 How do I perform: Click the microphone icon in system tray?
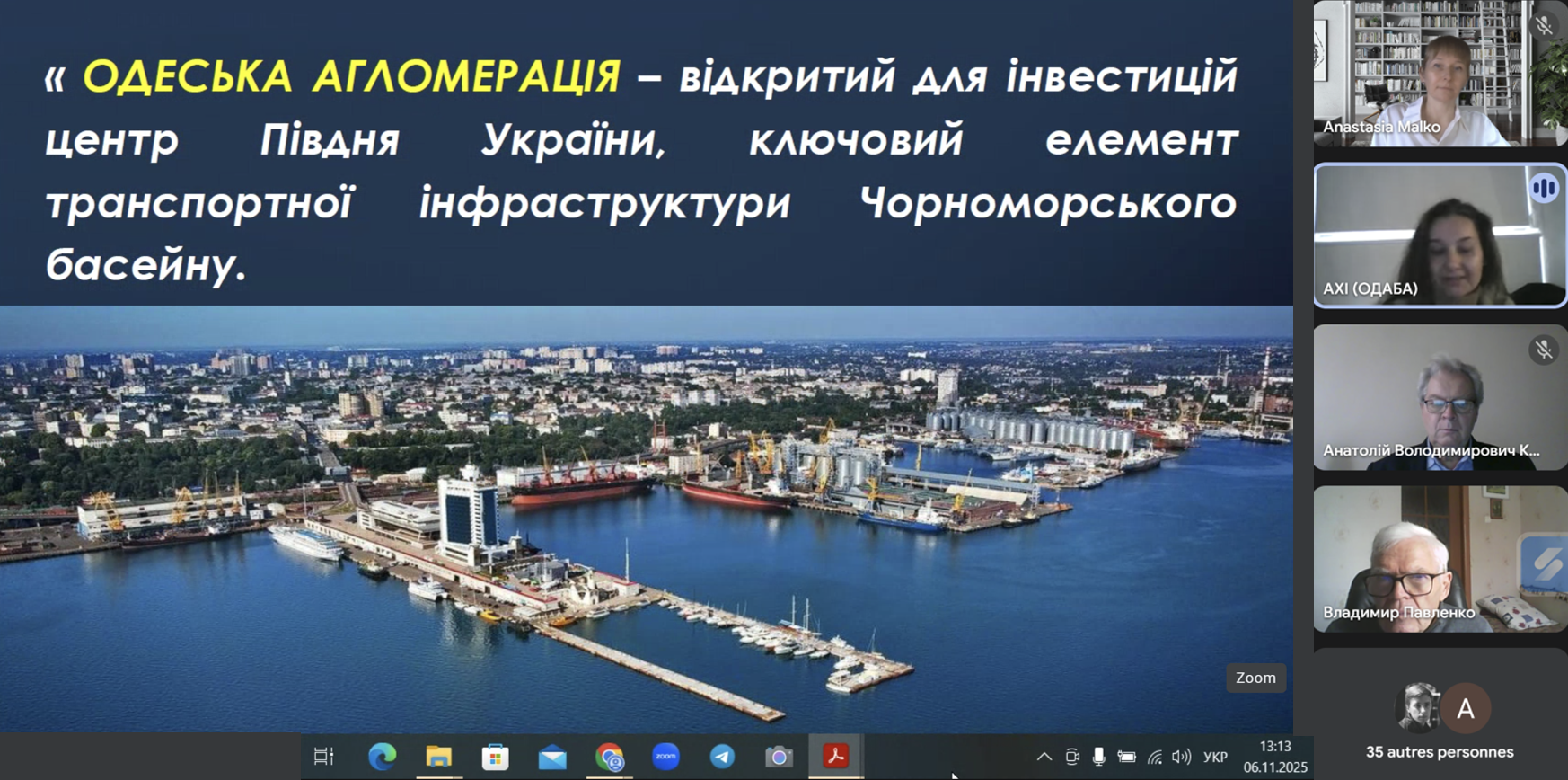(x=1098, y=758)
